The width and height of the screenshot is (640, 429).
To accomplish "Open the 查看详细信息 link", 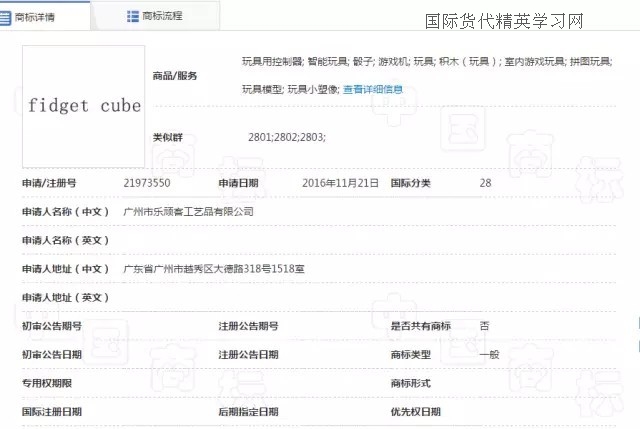I will point(373,89).
